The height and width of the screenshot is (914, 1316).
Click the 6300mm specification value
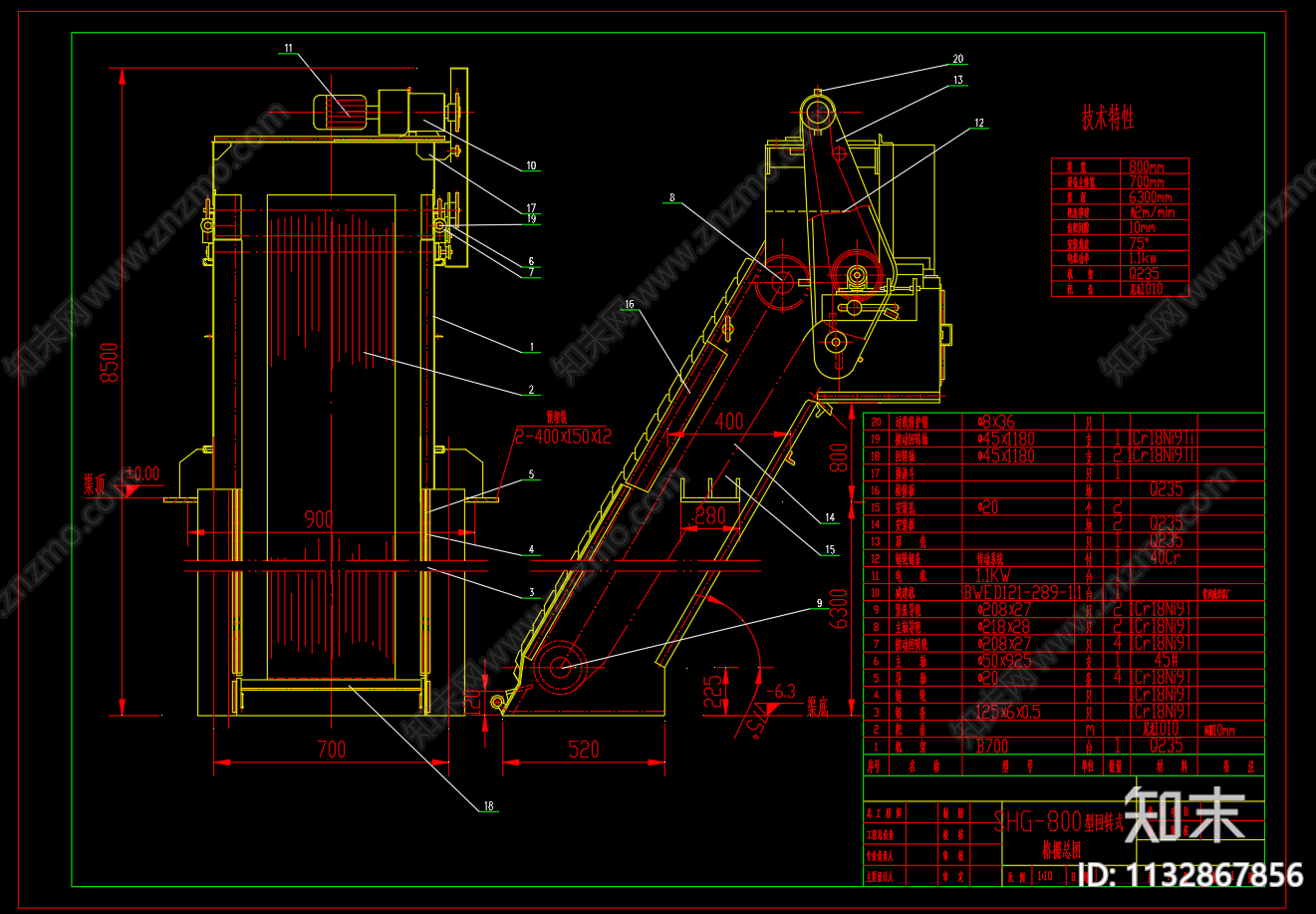1150,197
